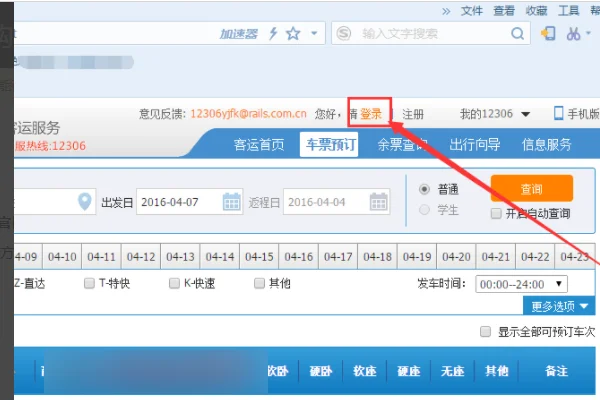Open the return date calendar icon
Viewport: 600px width, 400px height.
[378, 202]
